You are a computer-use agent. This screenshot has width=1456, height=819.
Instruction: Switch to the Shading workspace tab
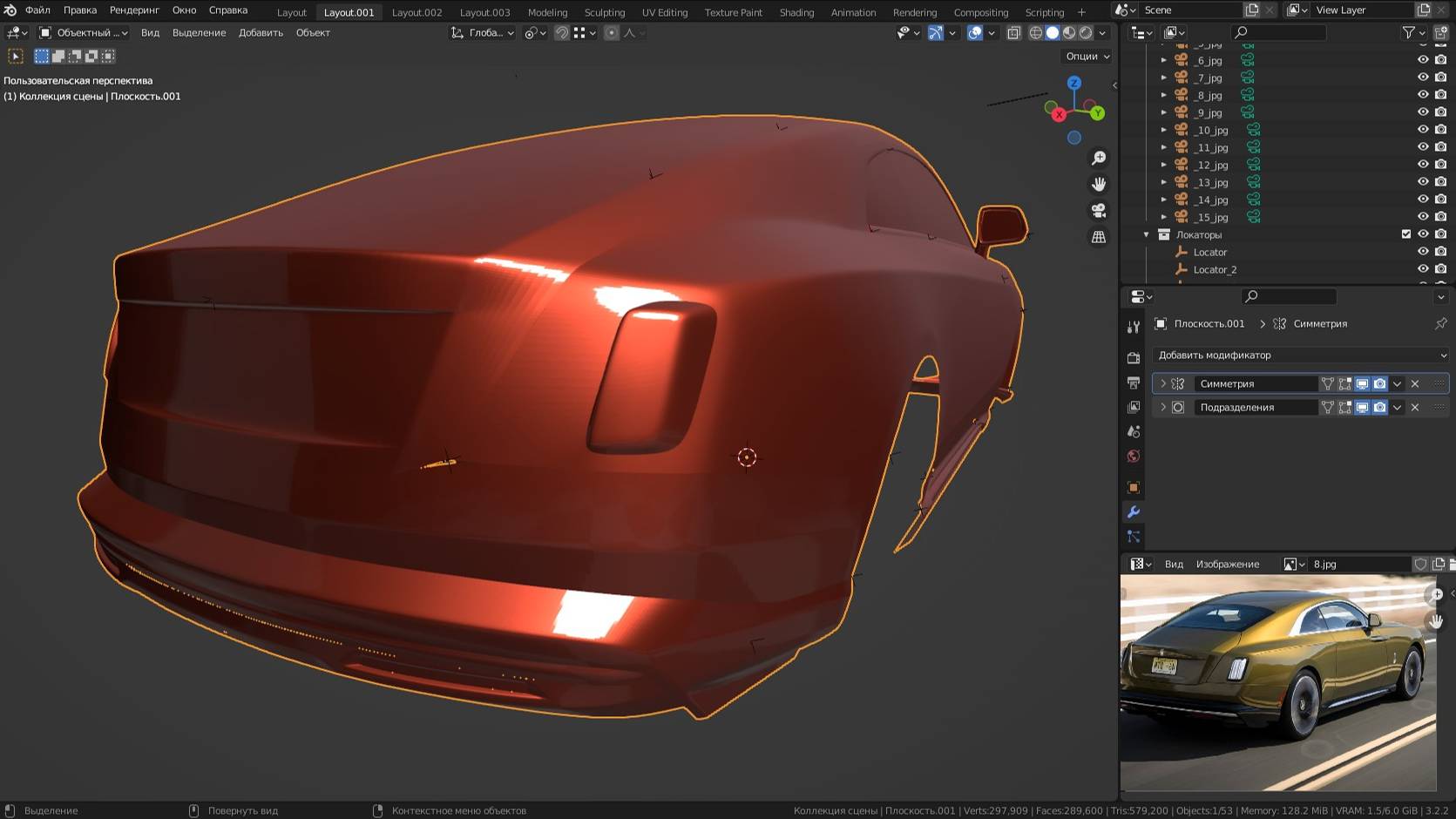tap(796, 12)
